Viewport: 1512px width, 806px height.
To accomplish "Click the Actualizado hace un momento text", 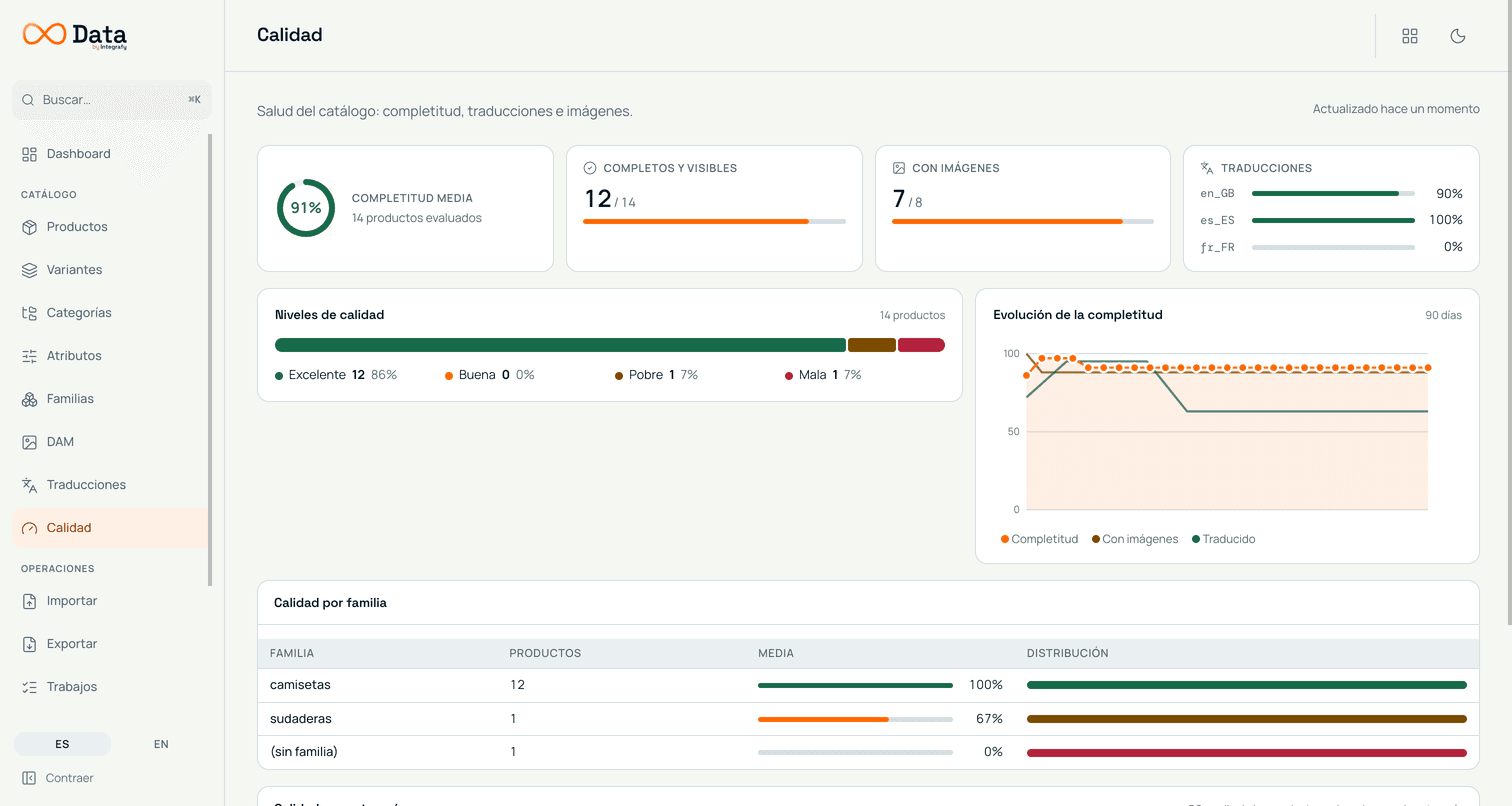I will pos(1396,109).
